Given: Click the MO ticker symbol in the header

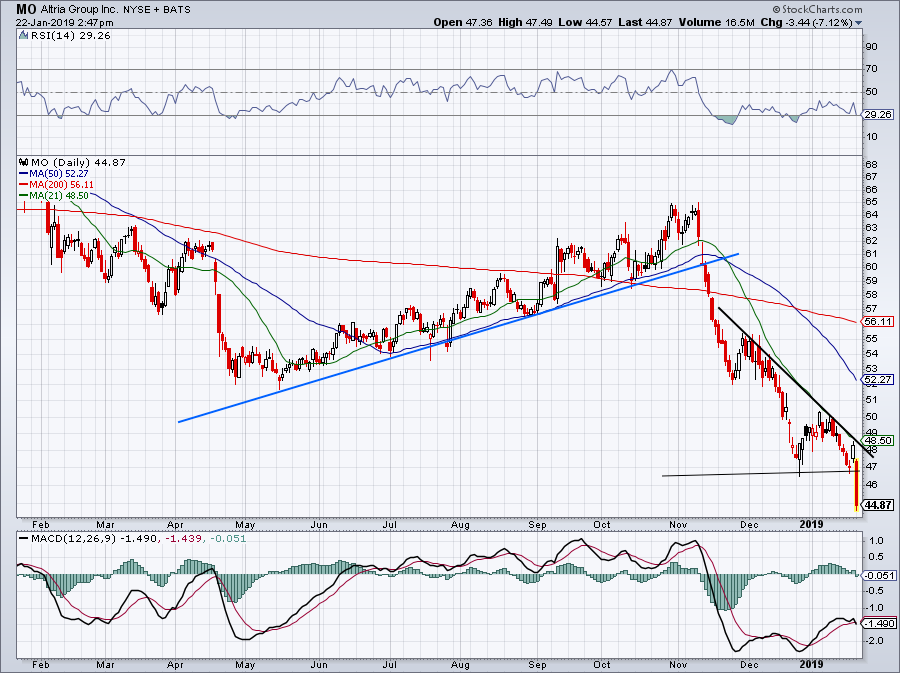Looking at the screenshot, I should [26, 9].
